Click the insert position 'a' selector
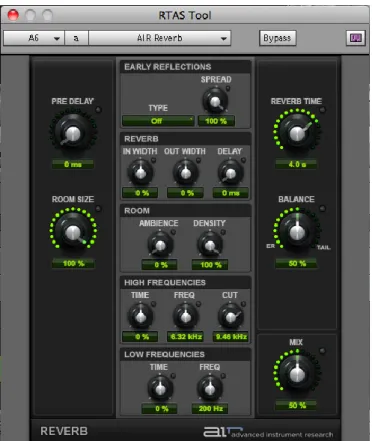The width and height of the screenshot is (372, 441). click(x=76, y=38)
